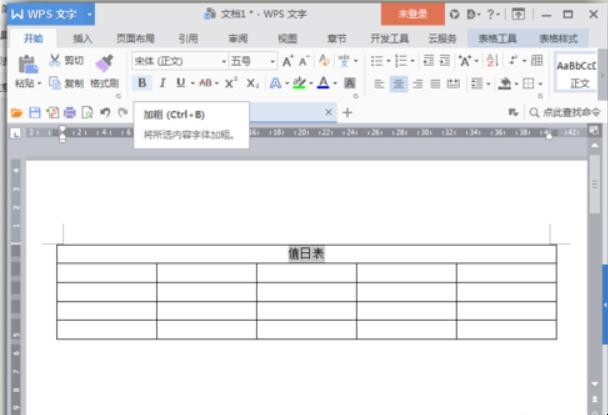Apply paragraph shading bucket
608x415 pixels.
coord(504,83)
